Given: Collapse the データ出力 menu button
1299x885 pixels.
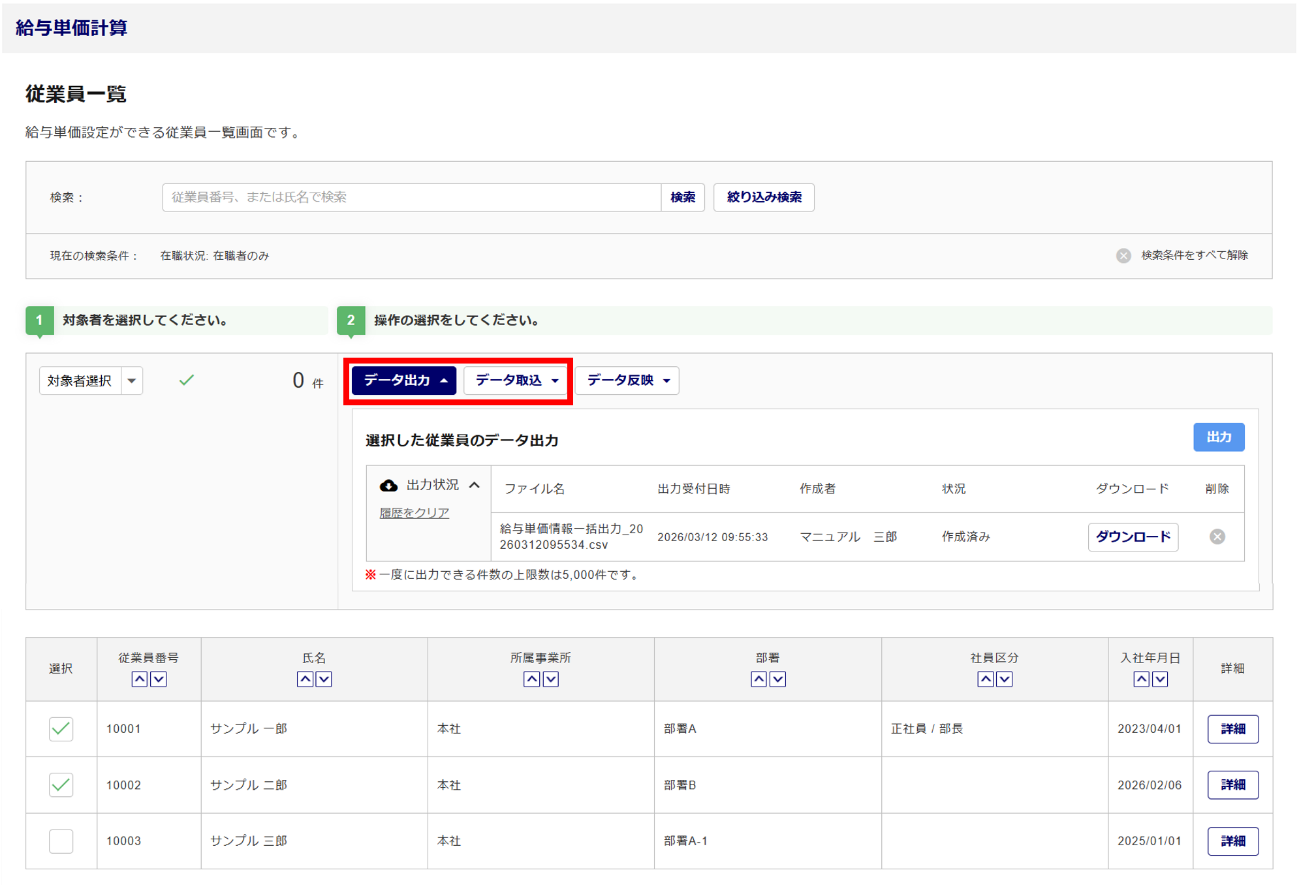Looking at the screenshot, I should click(x=404, y=381).
